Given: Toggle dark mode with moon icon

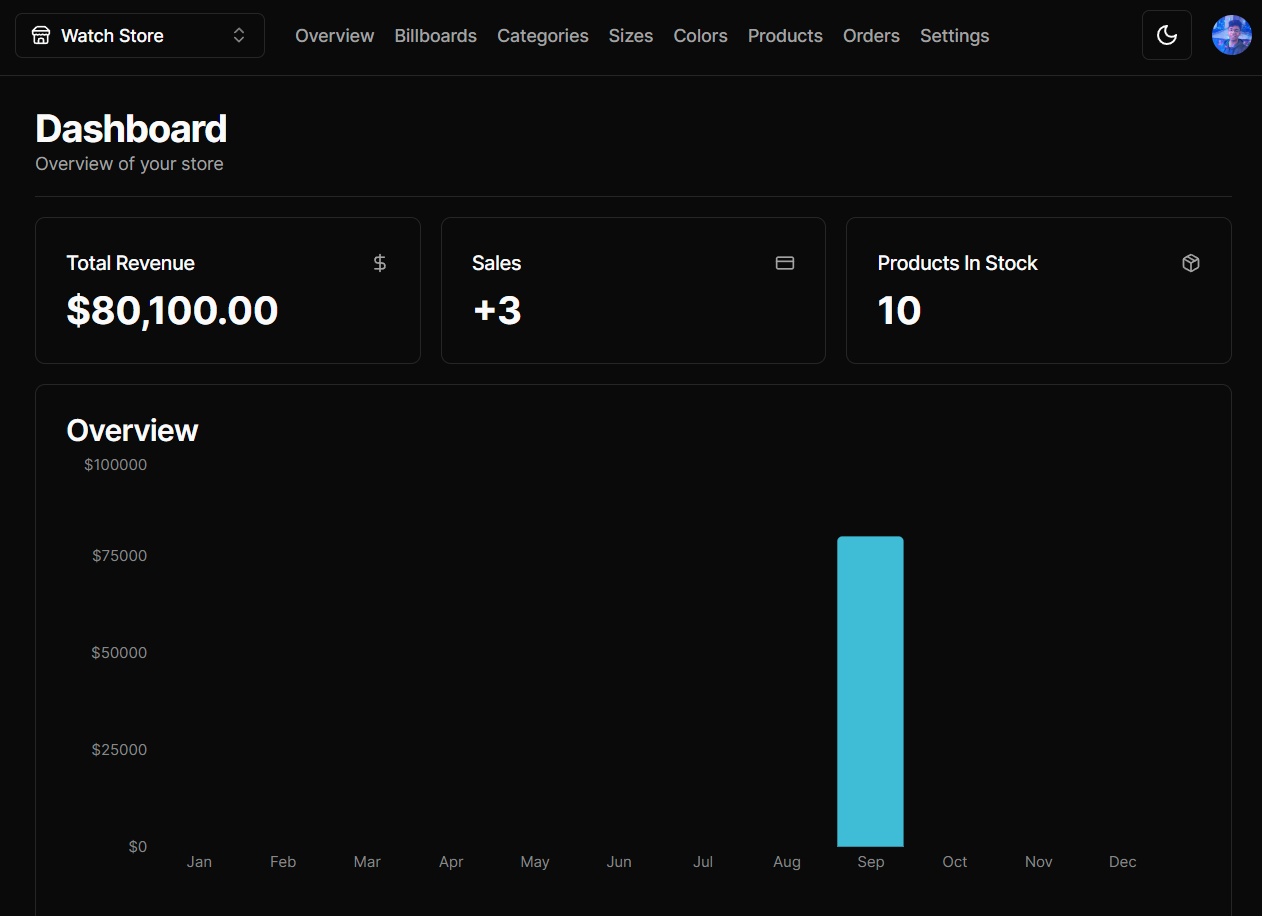Looking at the screenshot, I should (1166, 35).
